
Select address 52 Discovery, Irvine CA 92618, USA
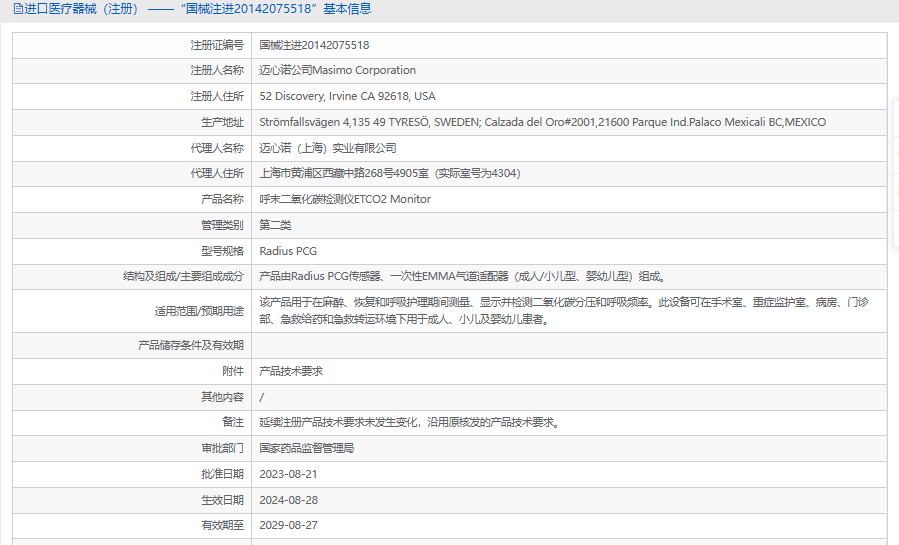tap(347, 96)
